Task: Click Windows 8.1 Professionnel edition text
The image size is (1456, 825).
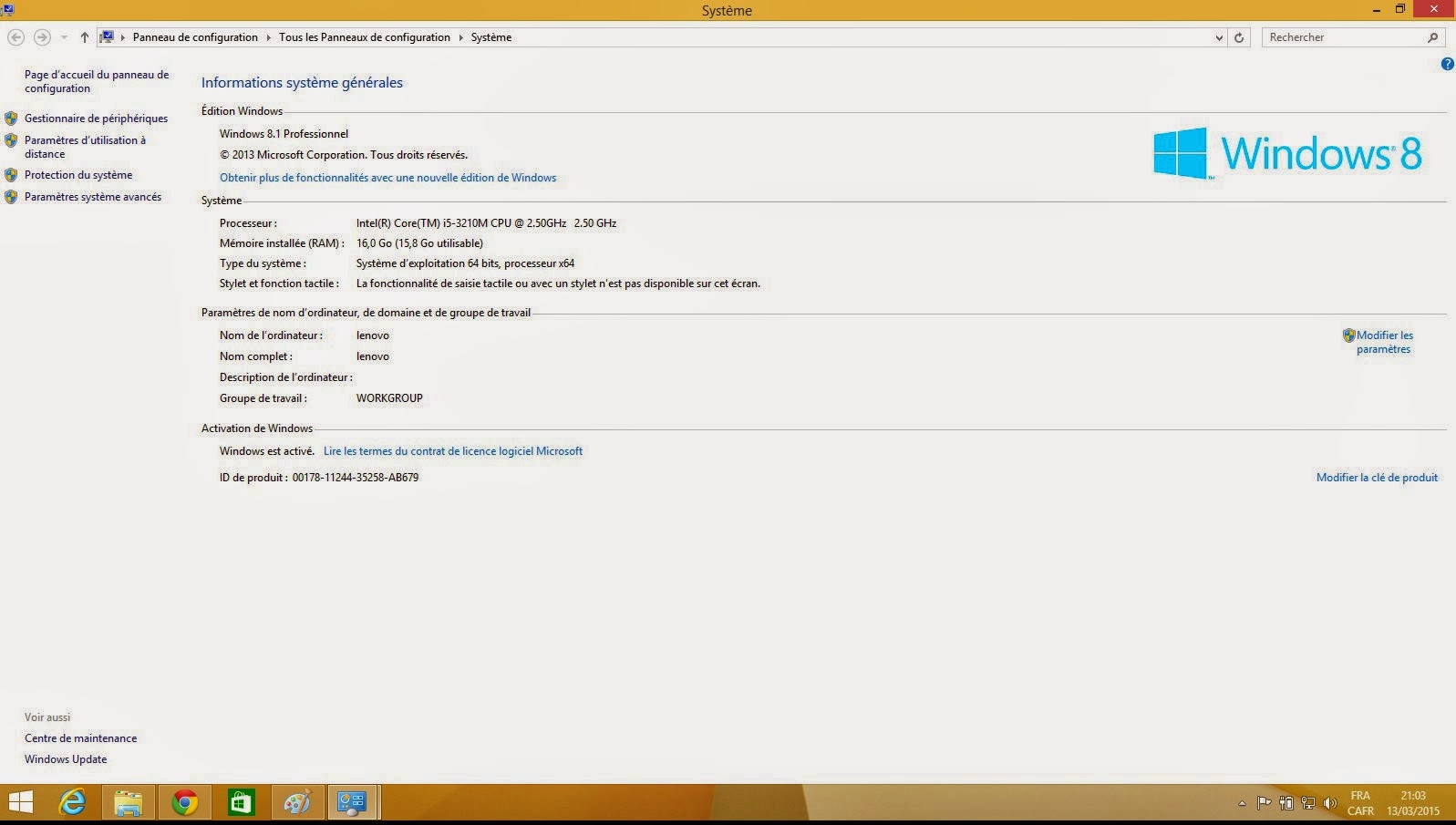Action: (284, 134)
